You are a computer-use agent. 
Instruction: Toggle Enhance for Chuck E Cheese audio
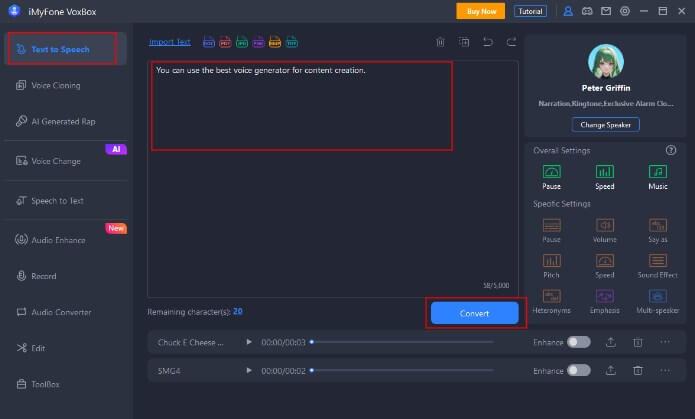(x=579, y=342)
